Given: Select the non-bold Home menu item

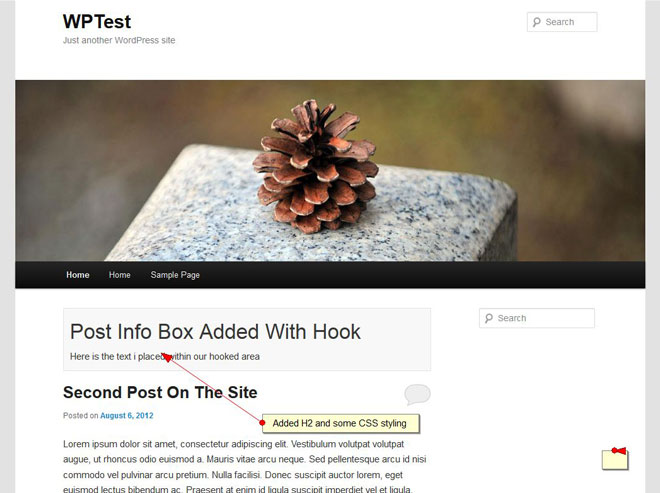Looking at the screenshot, I should [120, 275].
